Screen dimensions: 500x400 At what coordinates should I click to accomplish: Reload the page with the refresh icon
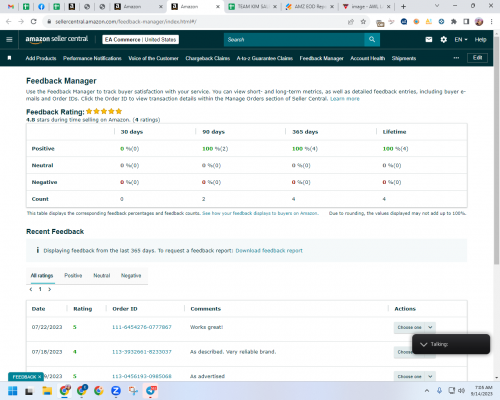[33, 21]
